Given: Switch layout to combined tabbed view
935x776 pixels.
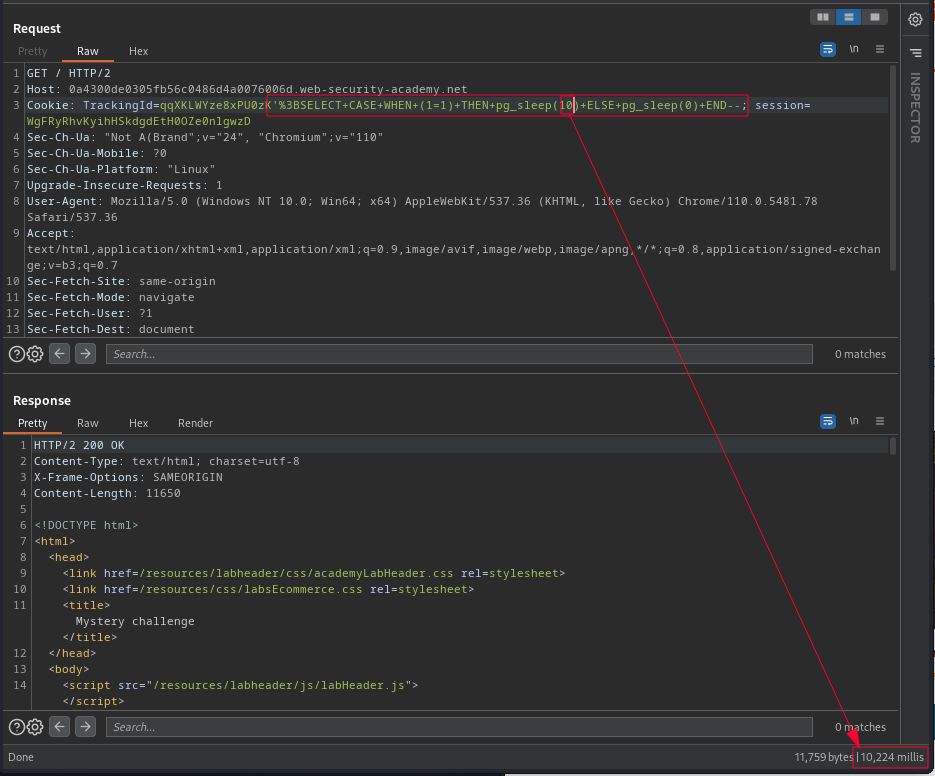Looking at the screenshot, I should point(875,17).
